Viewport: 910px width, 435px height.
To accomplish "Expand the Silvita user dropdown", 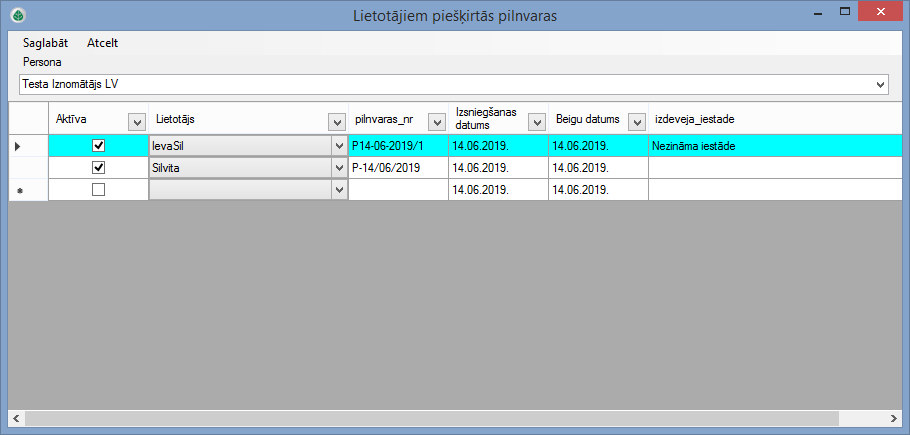I will [x=340, y=168].
